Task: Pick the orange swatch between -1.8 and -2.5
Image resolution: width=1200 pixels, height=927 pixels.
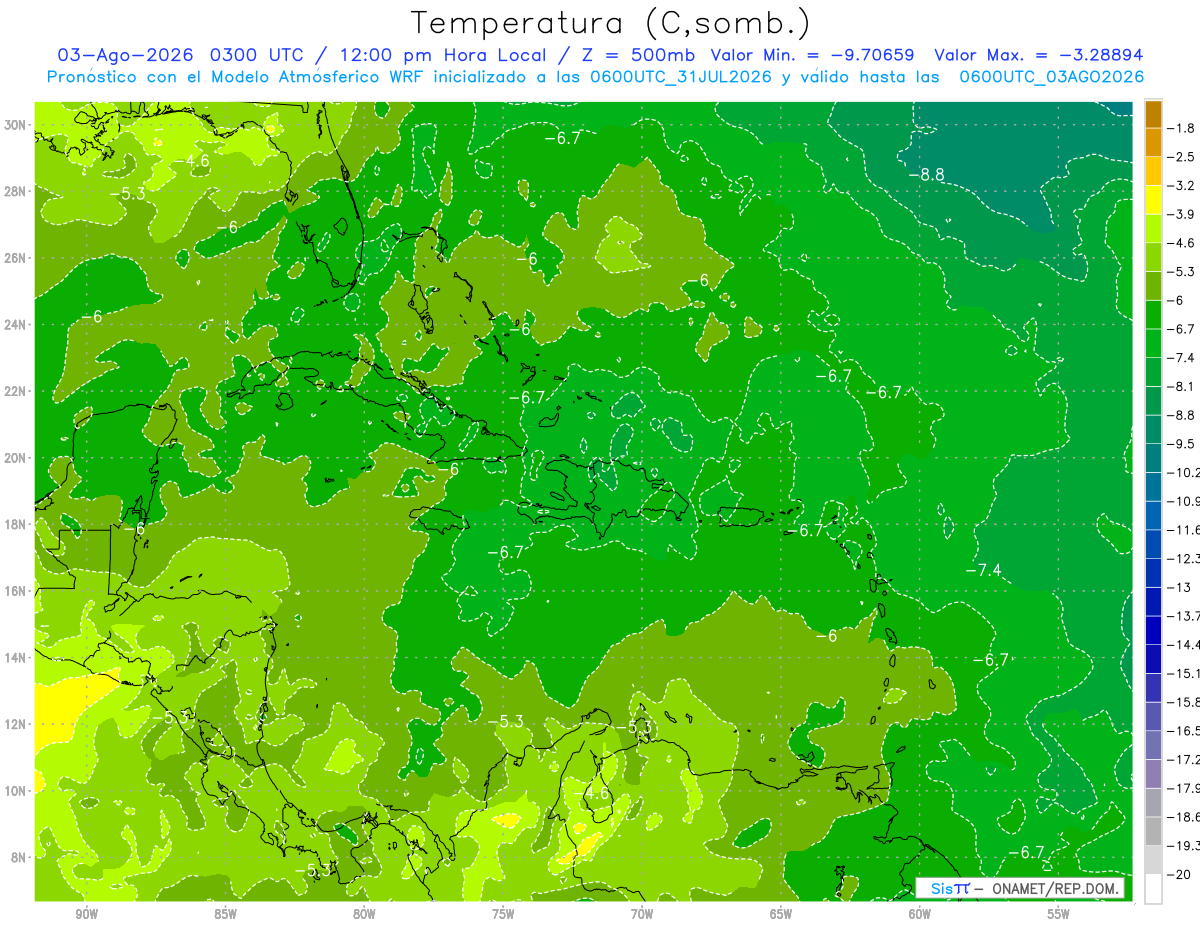Action: (1153, 142)
